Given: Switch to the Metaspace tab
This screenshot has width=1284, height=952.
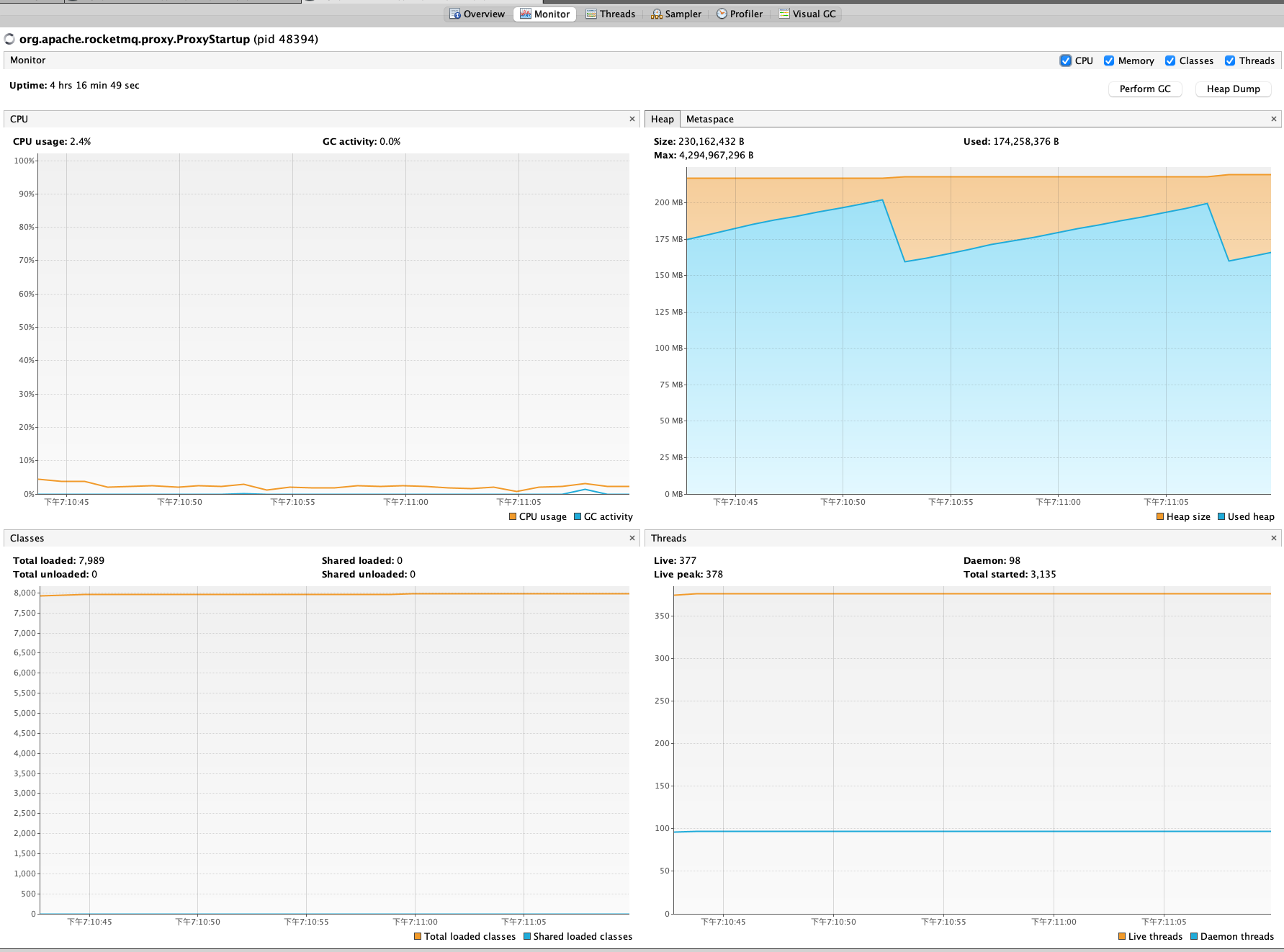Looking at the screenshot, I should click(709, 119).
